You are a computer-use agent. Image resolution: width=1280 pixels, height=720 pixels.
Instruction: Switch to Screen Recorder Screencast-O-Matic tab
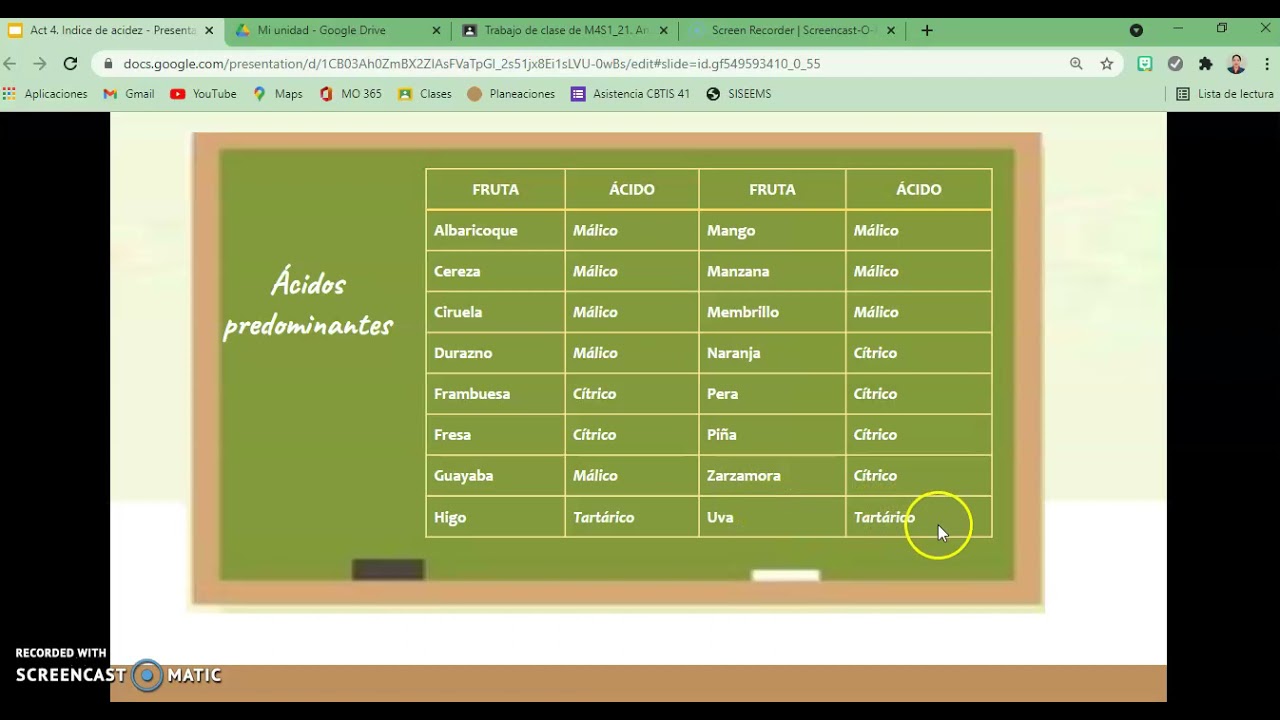click(792, 30)
